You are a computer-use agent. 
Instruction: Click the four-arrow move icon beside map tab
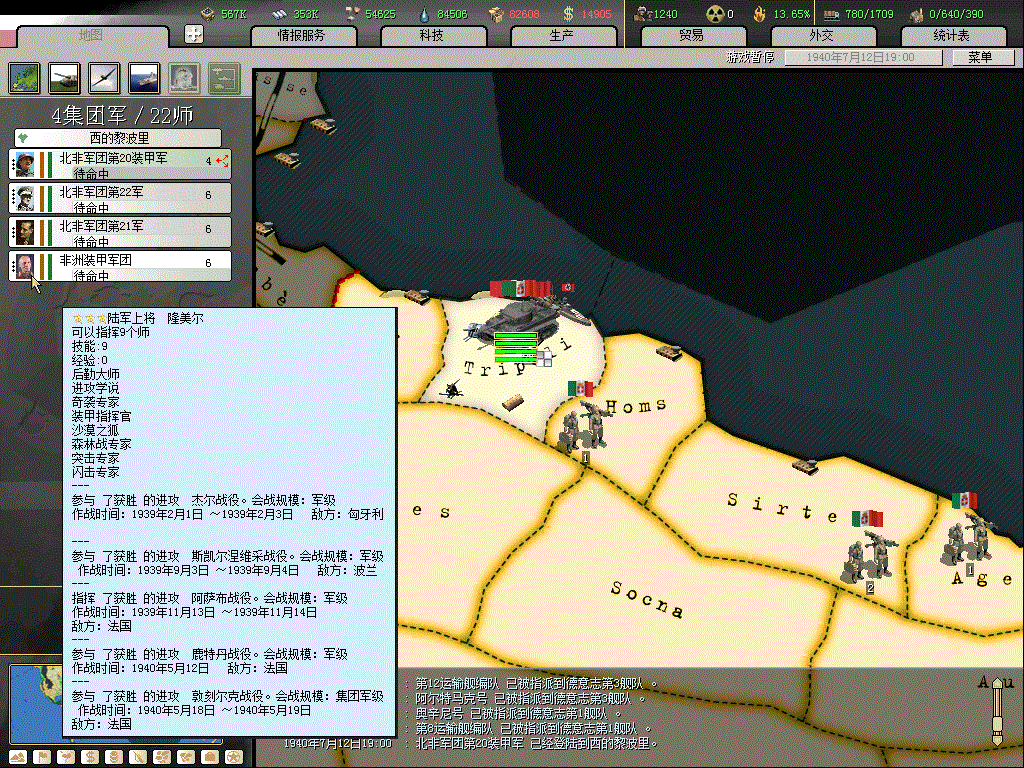click(x=195, y=34)
